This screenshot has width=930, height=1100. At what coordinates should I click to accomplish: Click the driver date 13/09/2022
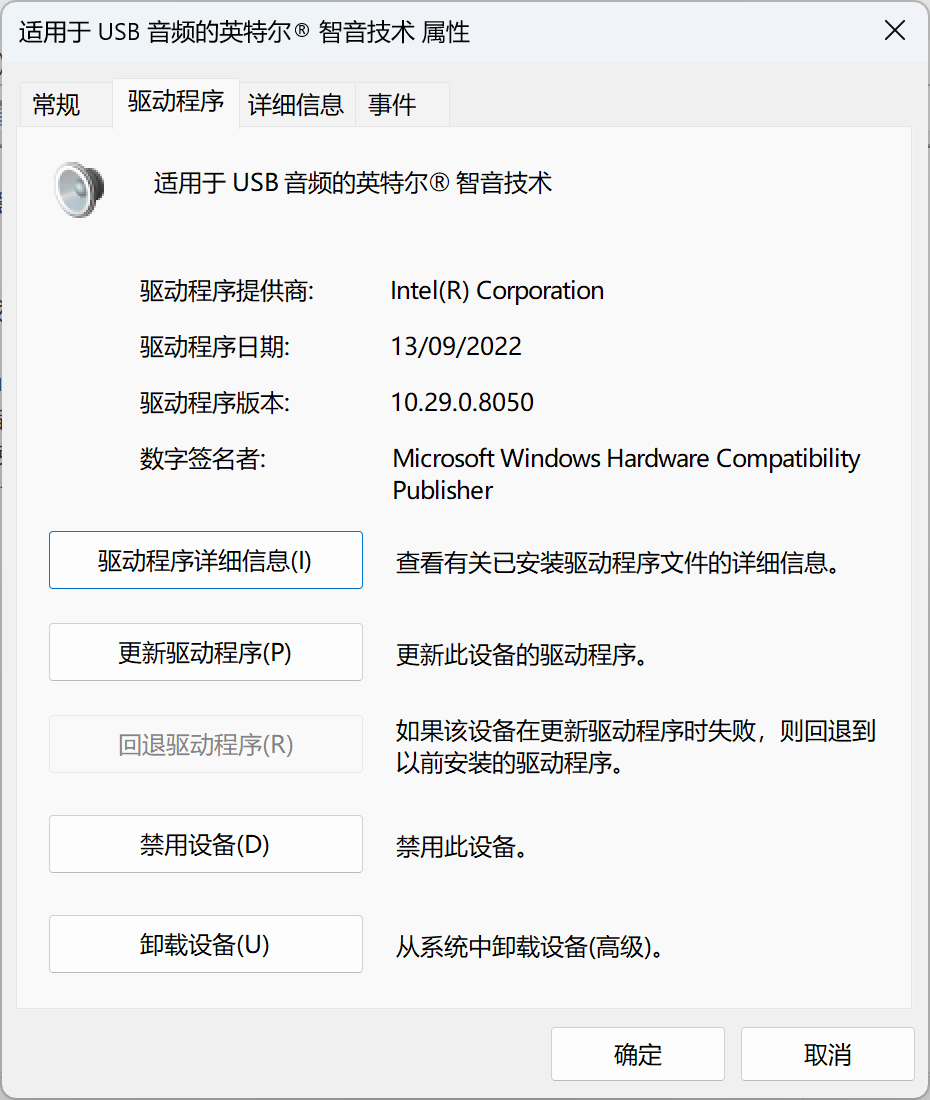coord(456,347)
